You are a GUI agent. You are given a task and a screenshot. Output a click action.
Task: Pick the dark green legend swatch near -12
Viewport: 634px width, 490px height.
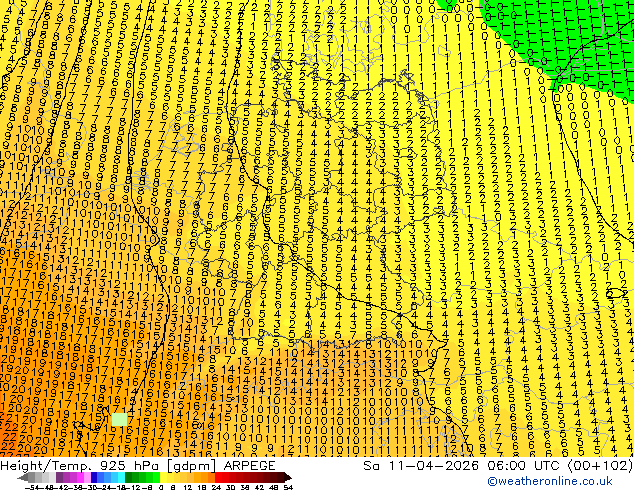[x=129, y=477]
